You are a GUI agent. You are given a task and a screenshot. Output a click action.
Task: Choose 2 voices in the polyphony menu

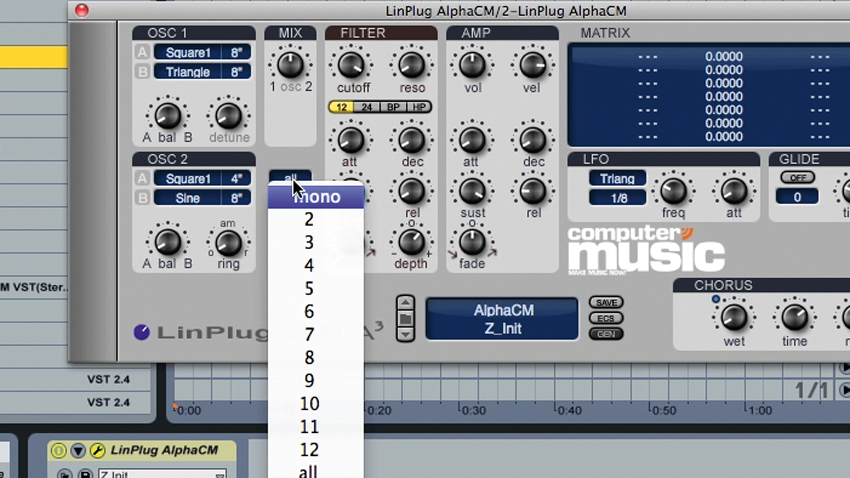pos(316,219)
